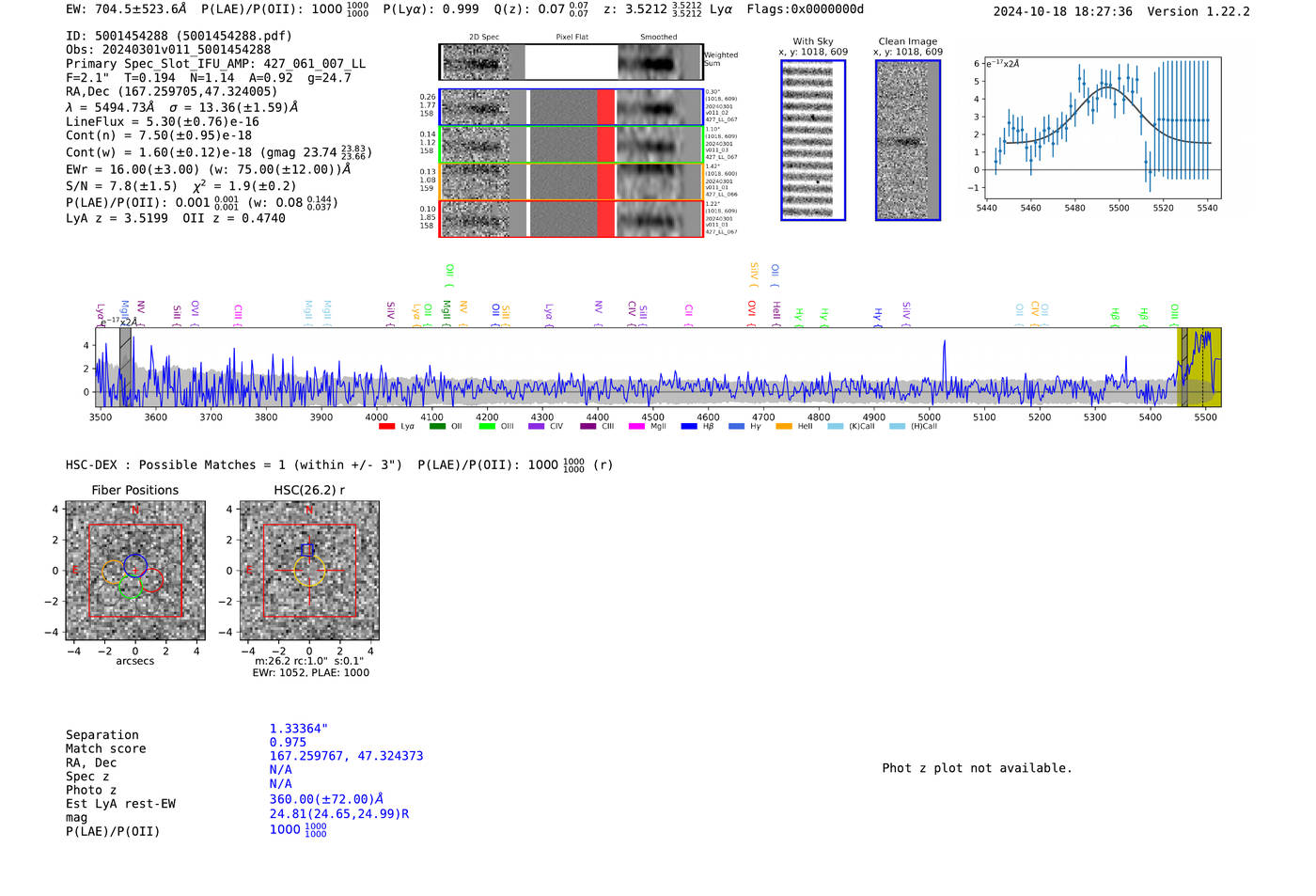
Task: Click the blue square marker in HSC cutout
Action: [x=305, y=549]
